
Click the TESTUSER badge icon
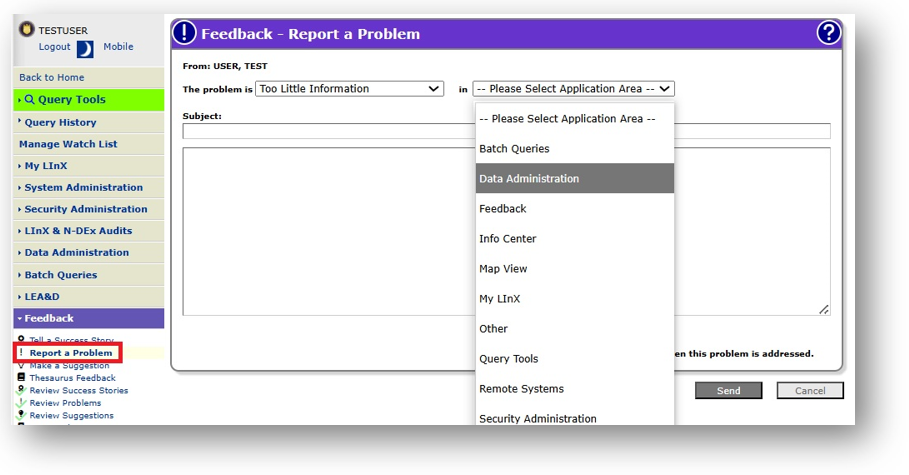[27, 29]
